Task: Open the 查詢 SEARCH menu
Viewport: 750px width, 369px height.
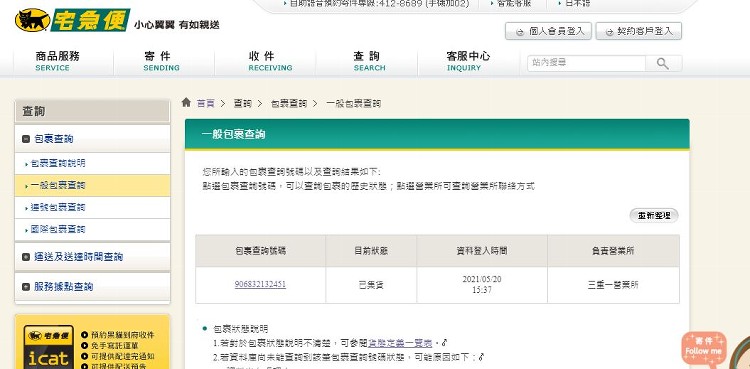Action: 369,61
